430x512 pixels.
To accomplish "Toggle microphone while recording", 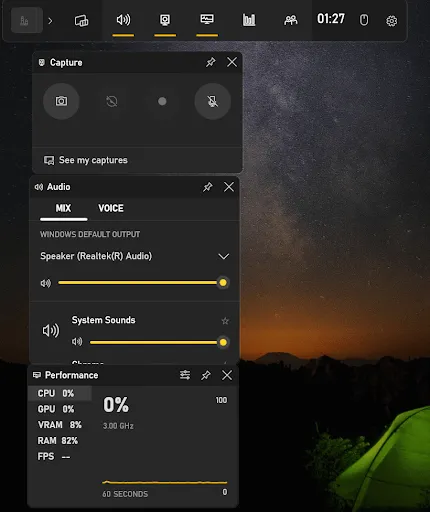I will [212, 101].
